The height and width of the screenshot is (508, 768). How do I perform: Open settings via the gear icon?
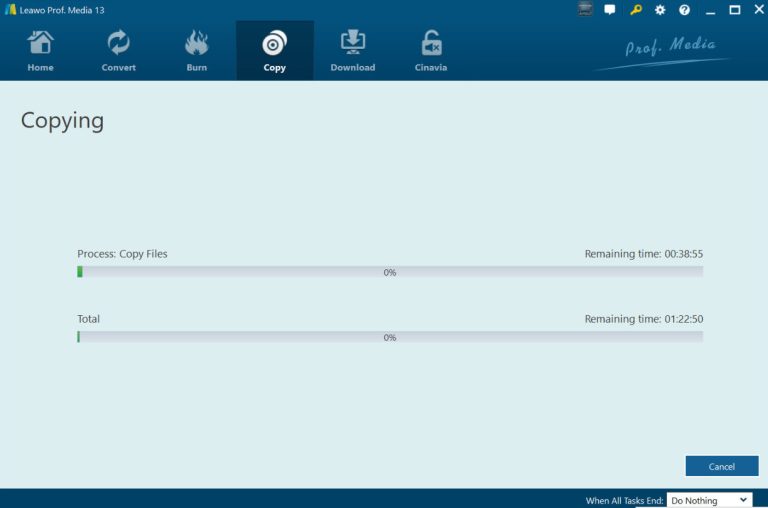(x=660, y=10)
